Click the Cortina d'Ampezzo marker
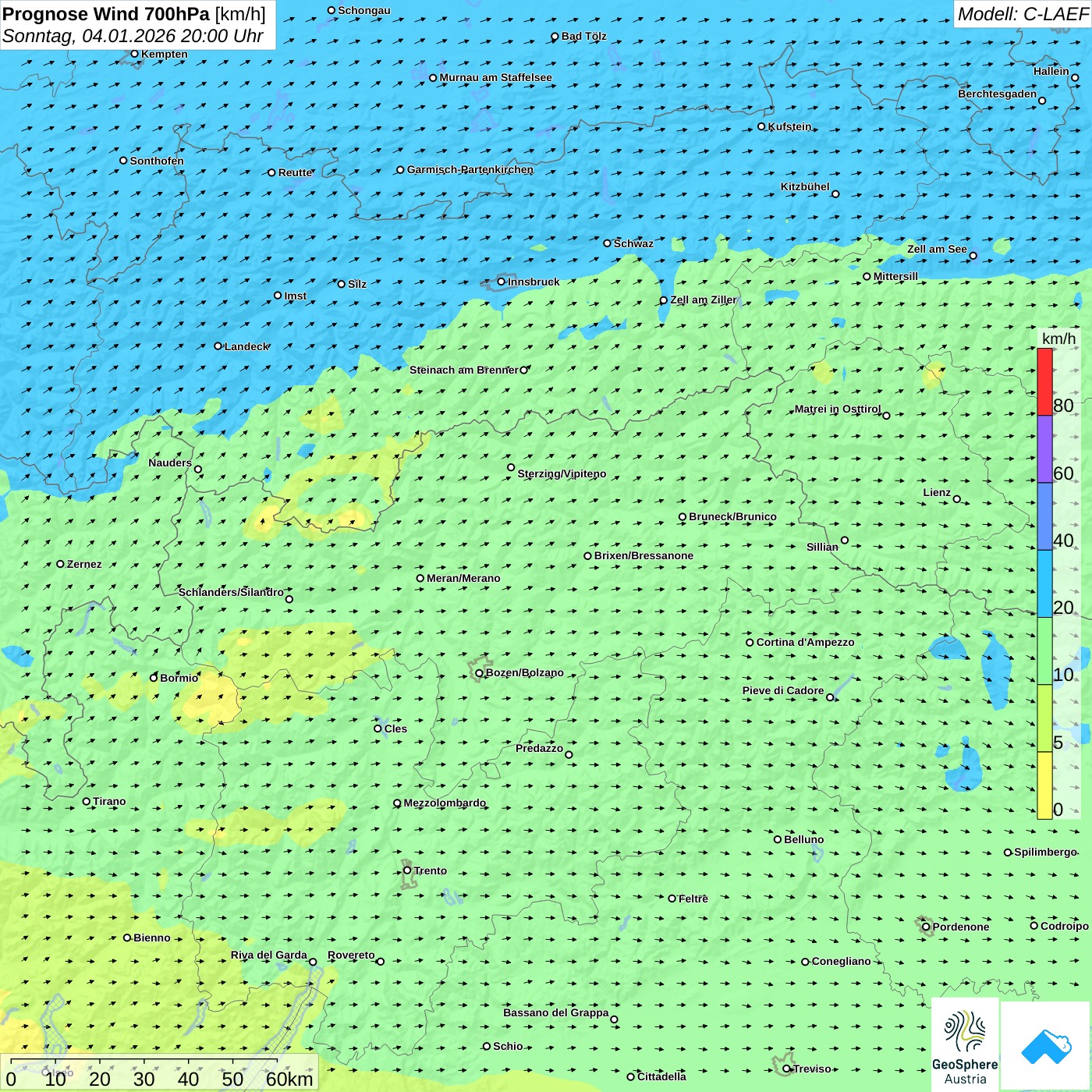Image resolution: width=1092 pixels, height=1092 pixels. point(750,643)
